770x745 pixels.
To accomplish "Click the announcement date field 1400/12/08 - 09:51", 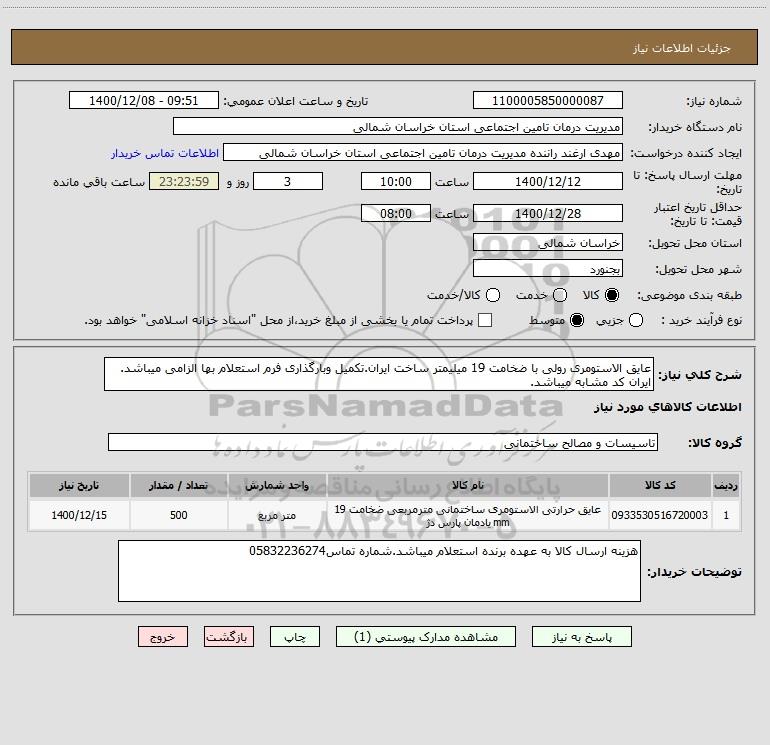I will pos(144,100).
